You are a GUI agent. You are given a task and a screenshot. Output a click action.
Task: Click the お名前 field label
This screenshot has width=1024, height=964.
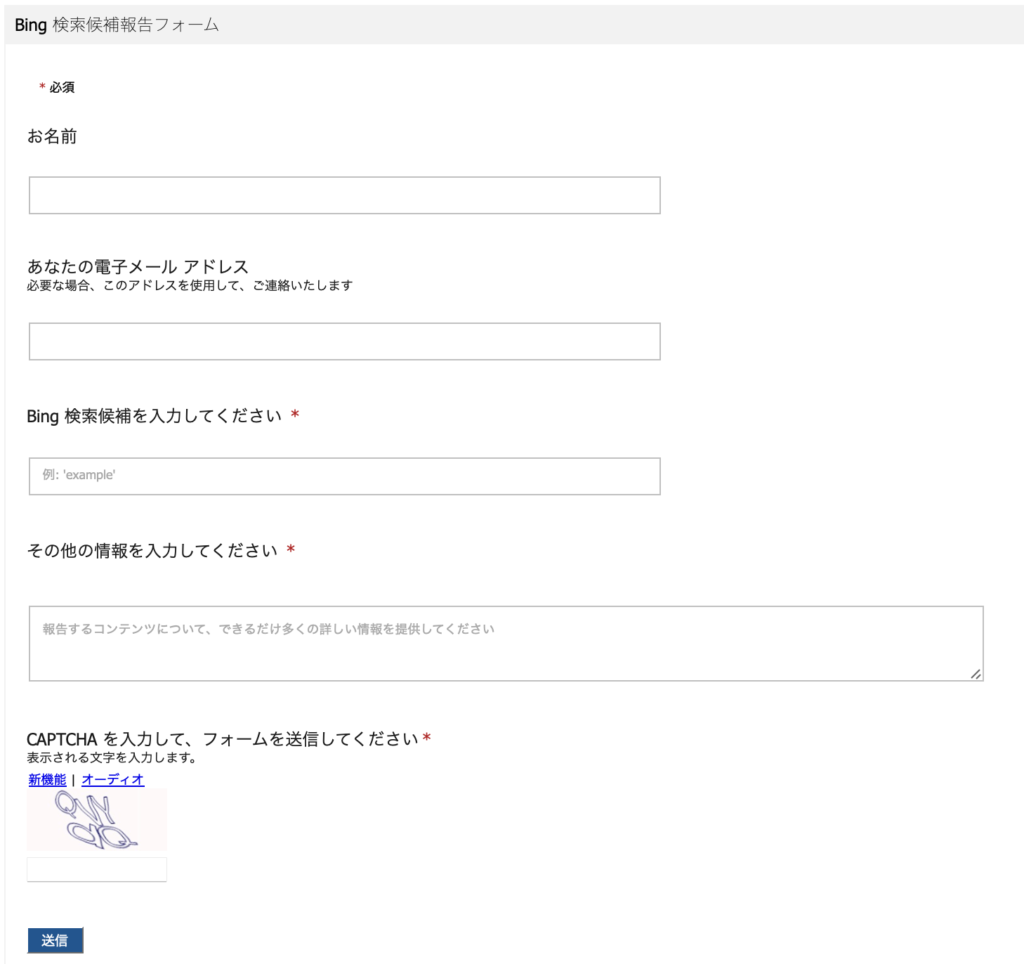(x=50, y=137)
